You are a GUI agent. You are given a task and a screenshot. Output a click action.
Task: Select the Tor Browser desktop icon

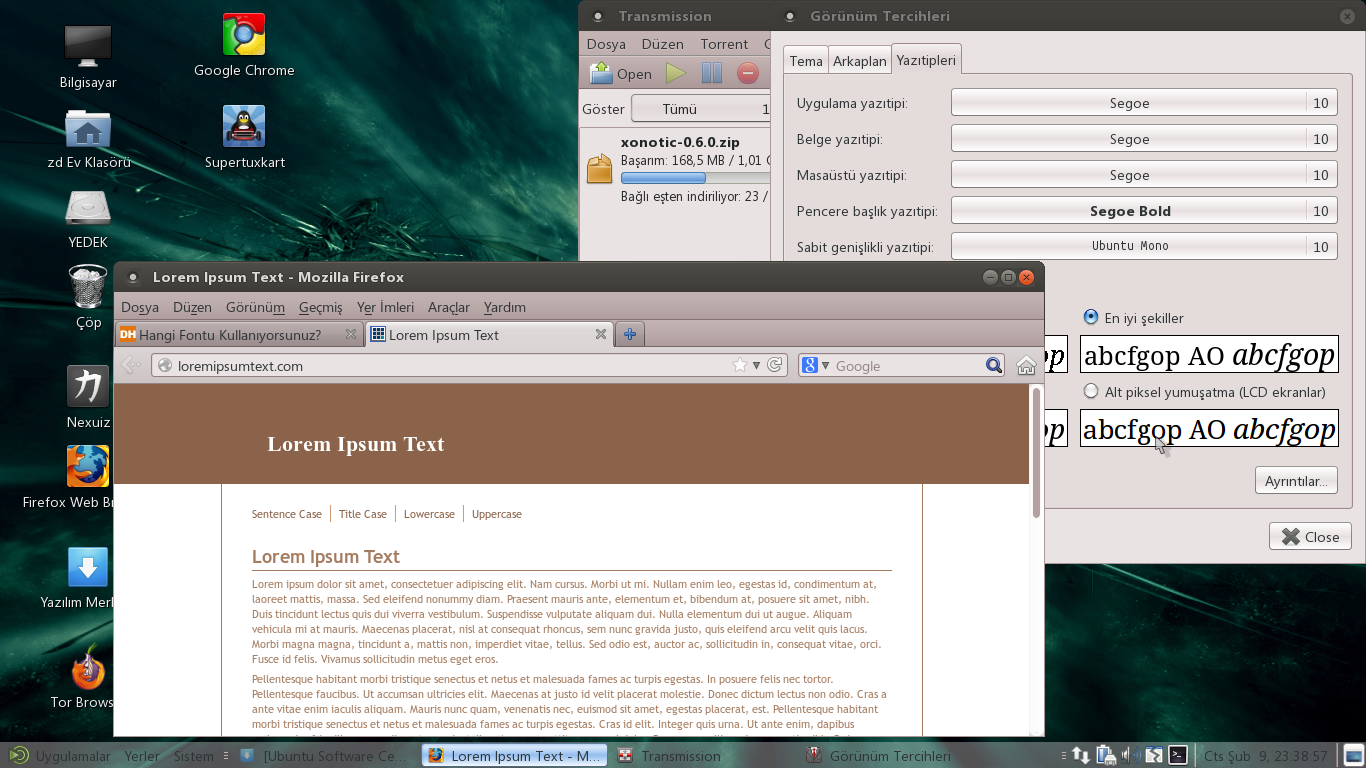tap(88, 668)
